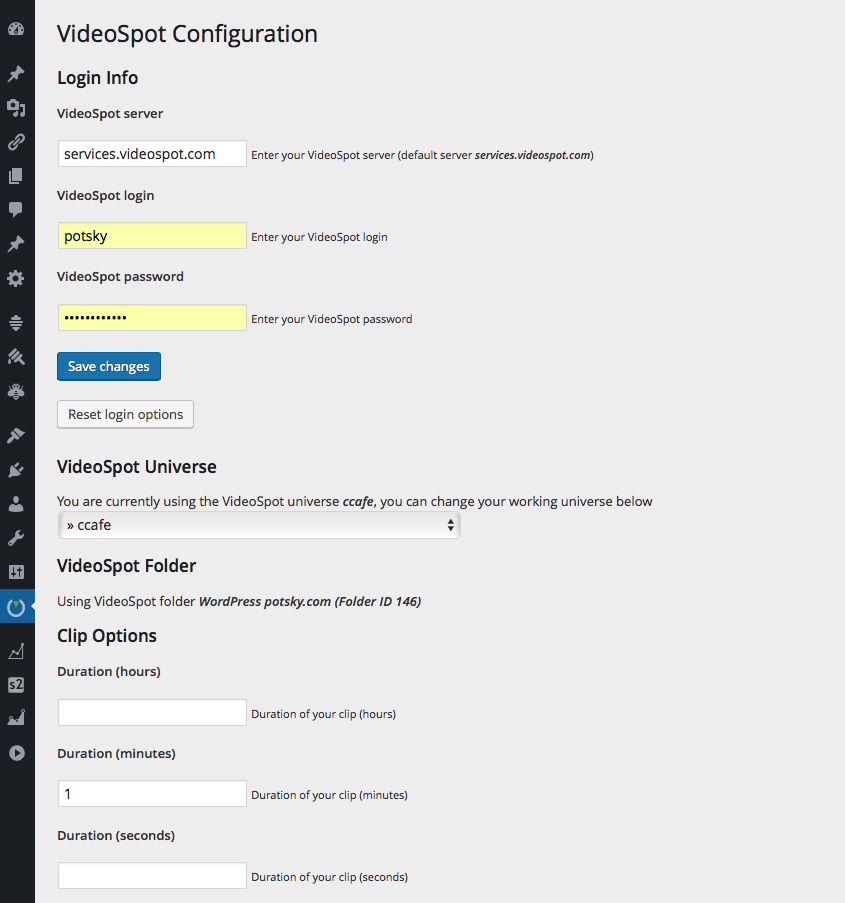Click hint text 'Enter your VideoSpot login'
Viewport: 845px width, 903px height.
319,237
